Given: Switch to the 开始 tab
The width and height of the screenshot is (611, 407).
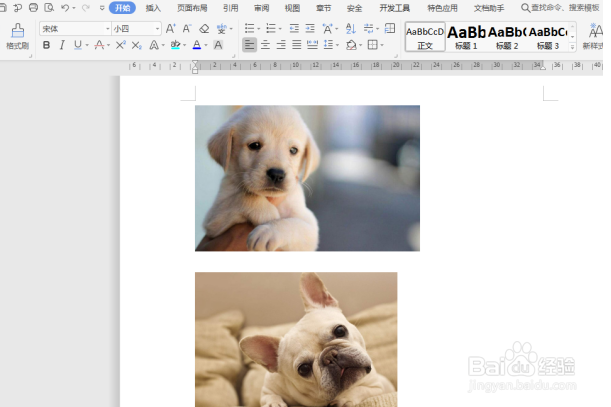Looking at the screenshot, I should tap(122, 8).
